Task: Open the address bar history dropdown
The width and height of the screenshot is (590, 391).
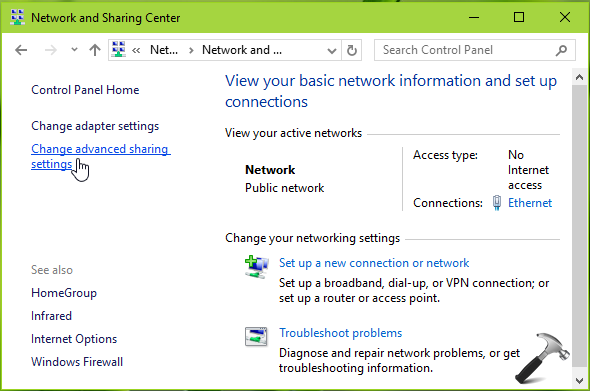Action: (331, 51)
